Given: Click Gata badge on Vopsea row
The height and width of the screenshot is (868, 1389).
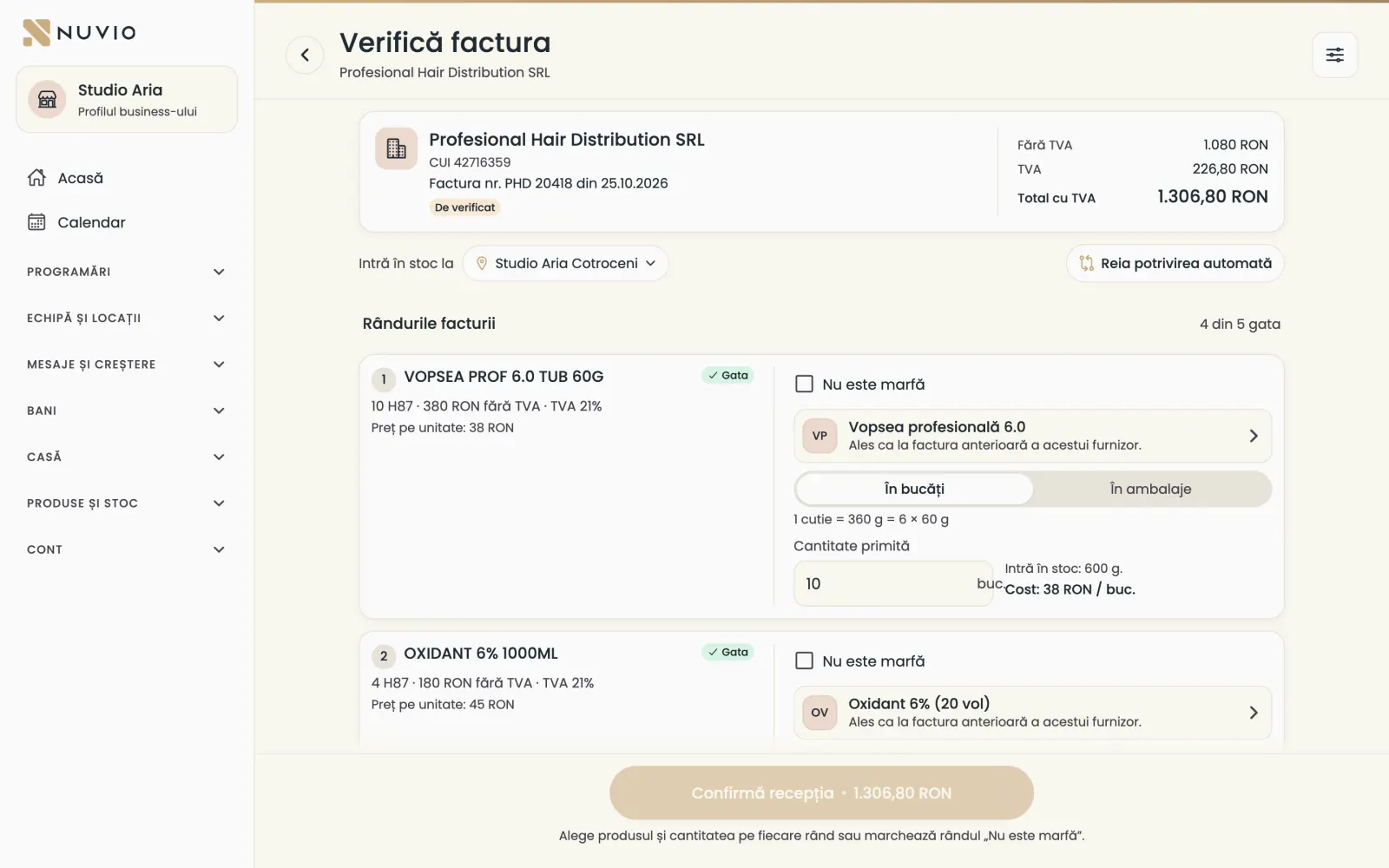Looking at the screenshot, I should (x=727, y=375).
